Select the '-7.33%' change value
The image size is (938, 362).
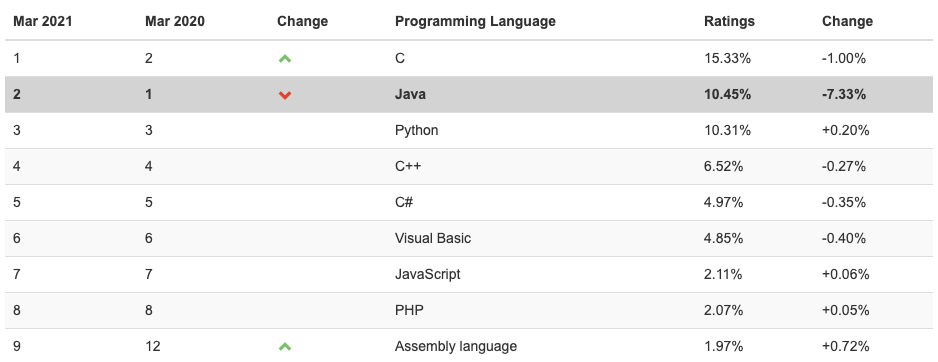[x=844, y=95]
